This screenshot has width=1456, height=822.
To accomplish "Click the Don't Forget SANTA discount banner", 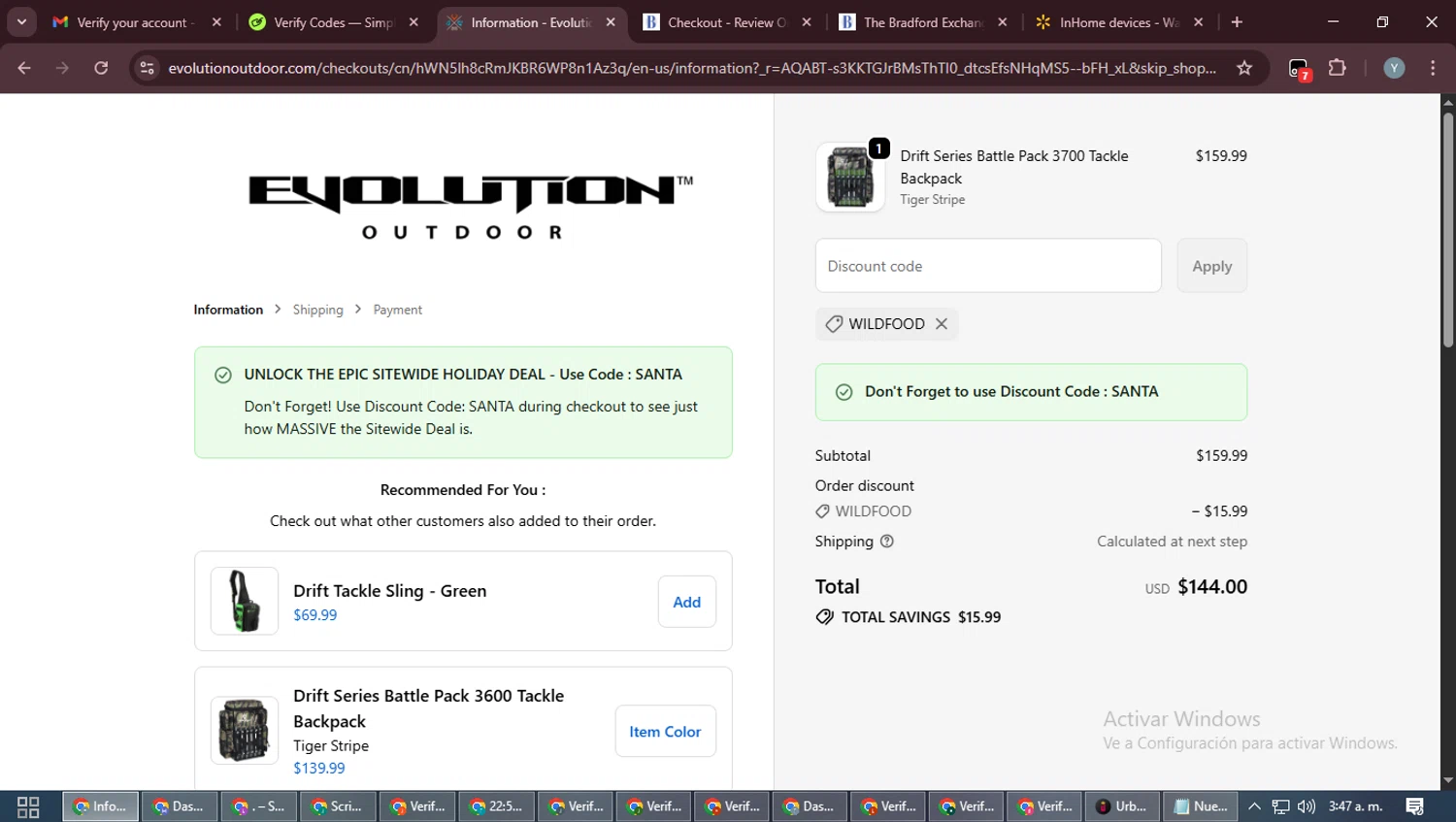I will point(1031,392).
